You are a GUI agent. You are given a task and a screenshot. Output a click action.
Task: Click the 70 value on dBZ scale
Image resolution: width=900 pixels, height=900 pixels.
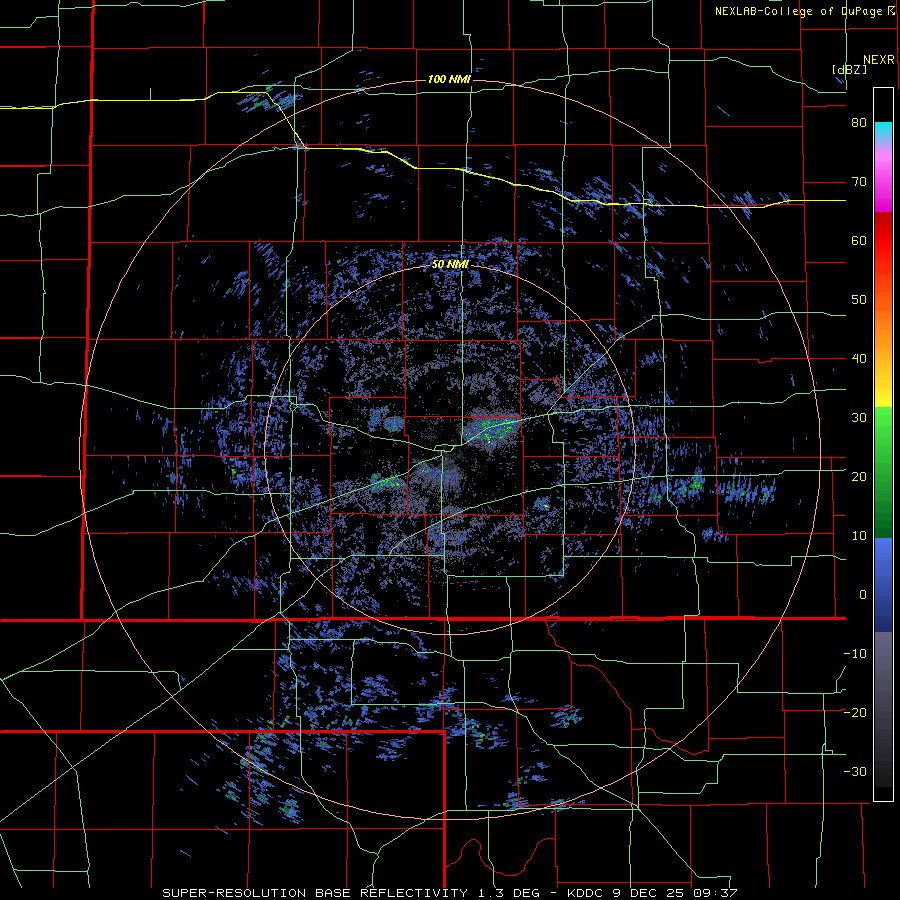(859, 182)
